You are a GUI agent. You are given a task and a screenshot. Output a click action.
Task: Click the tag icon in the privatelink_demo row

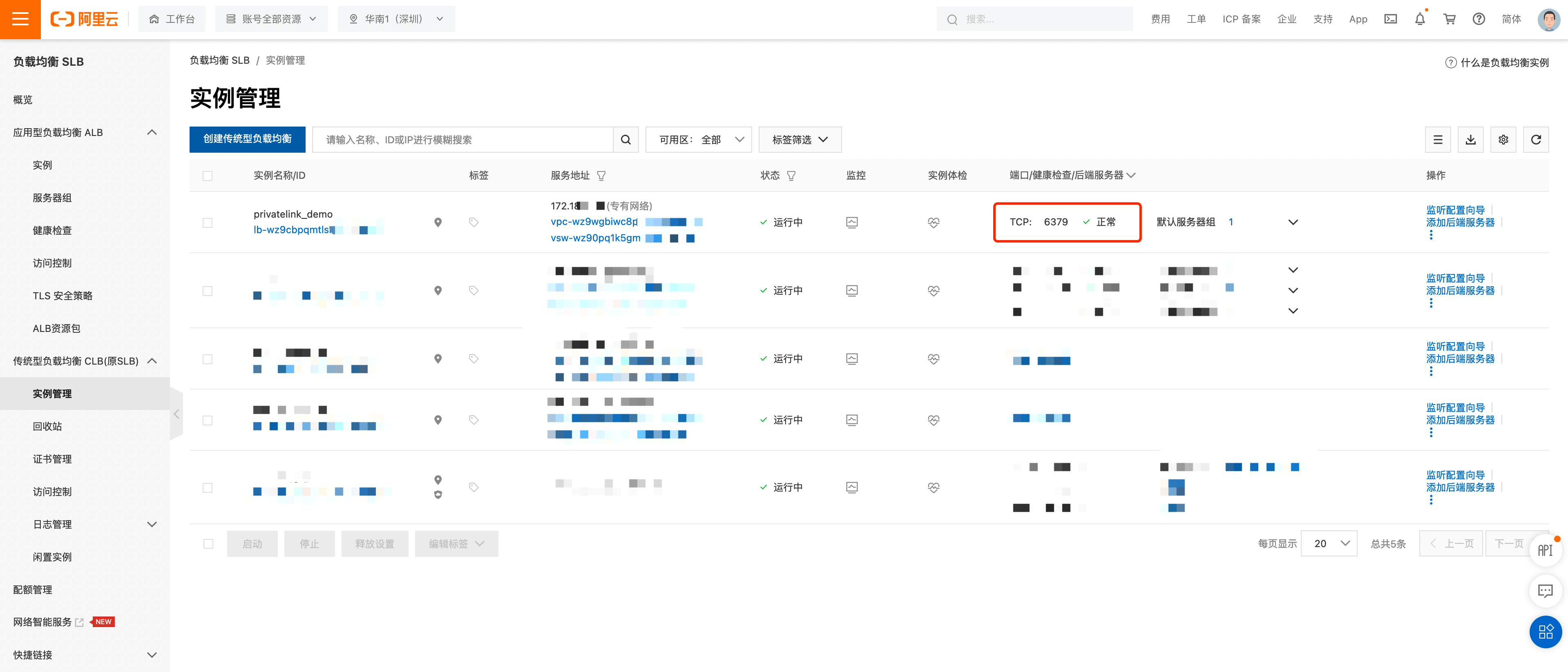click(x=474, y=222)
